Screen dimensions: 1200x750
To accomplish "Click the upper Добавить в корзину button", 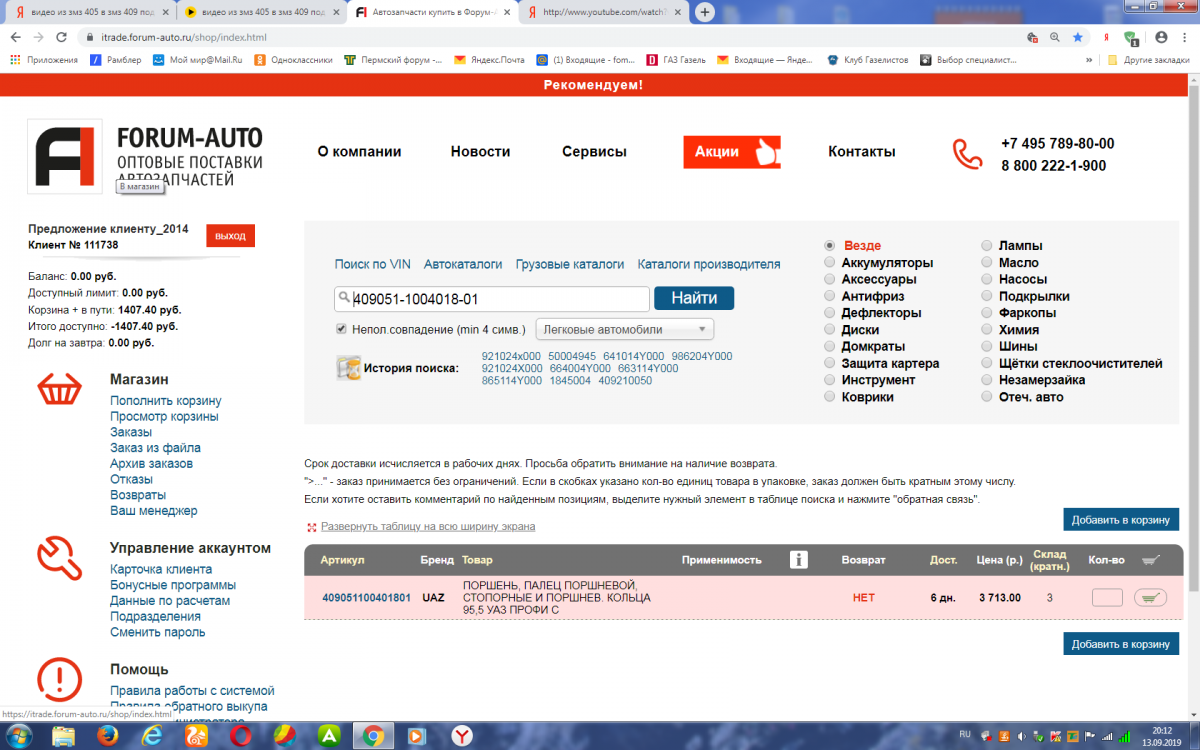I will point(1121,520).
